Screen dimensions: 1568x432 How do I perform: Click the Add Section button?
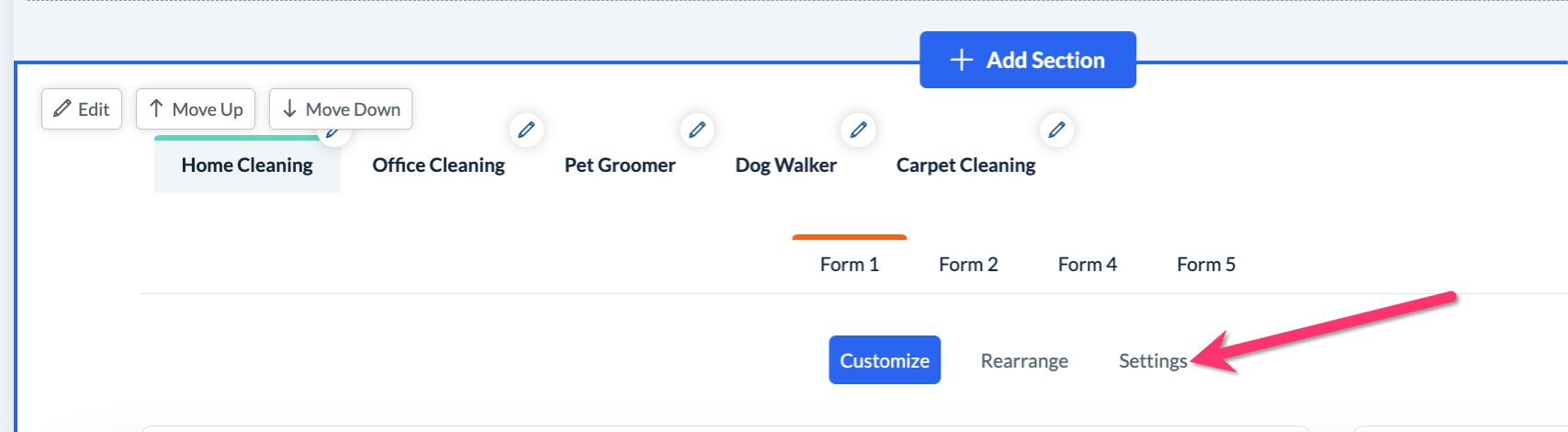[1028, 61]
